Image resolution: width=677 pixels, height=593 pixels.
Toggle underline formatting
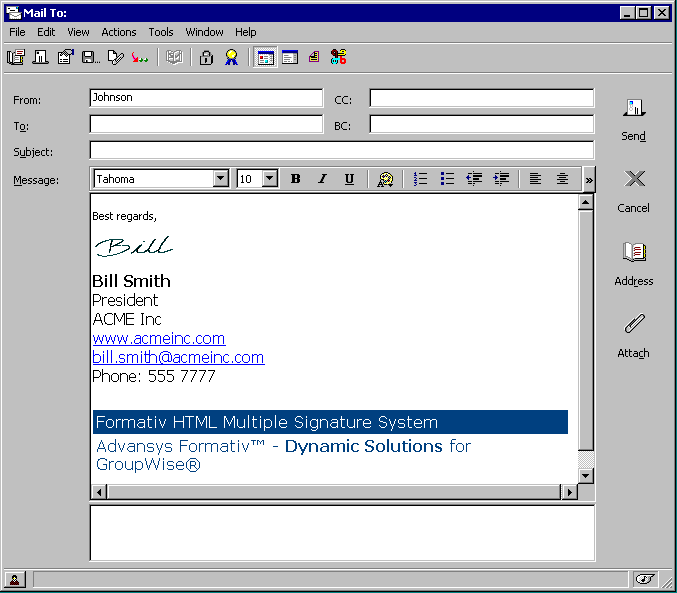click(x=349, y=179)
